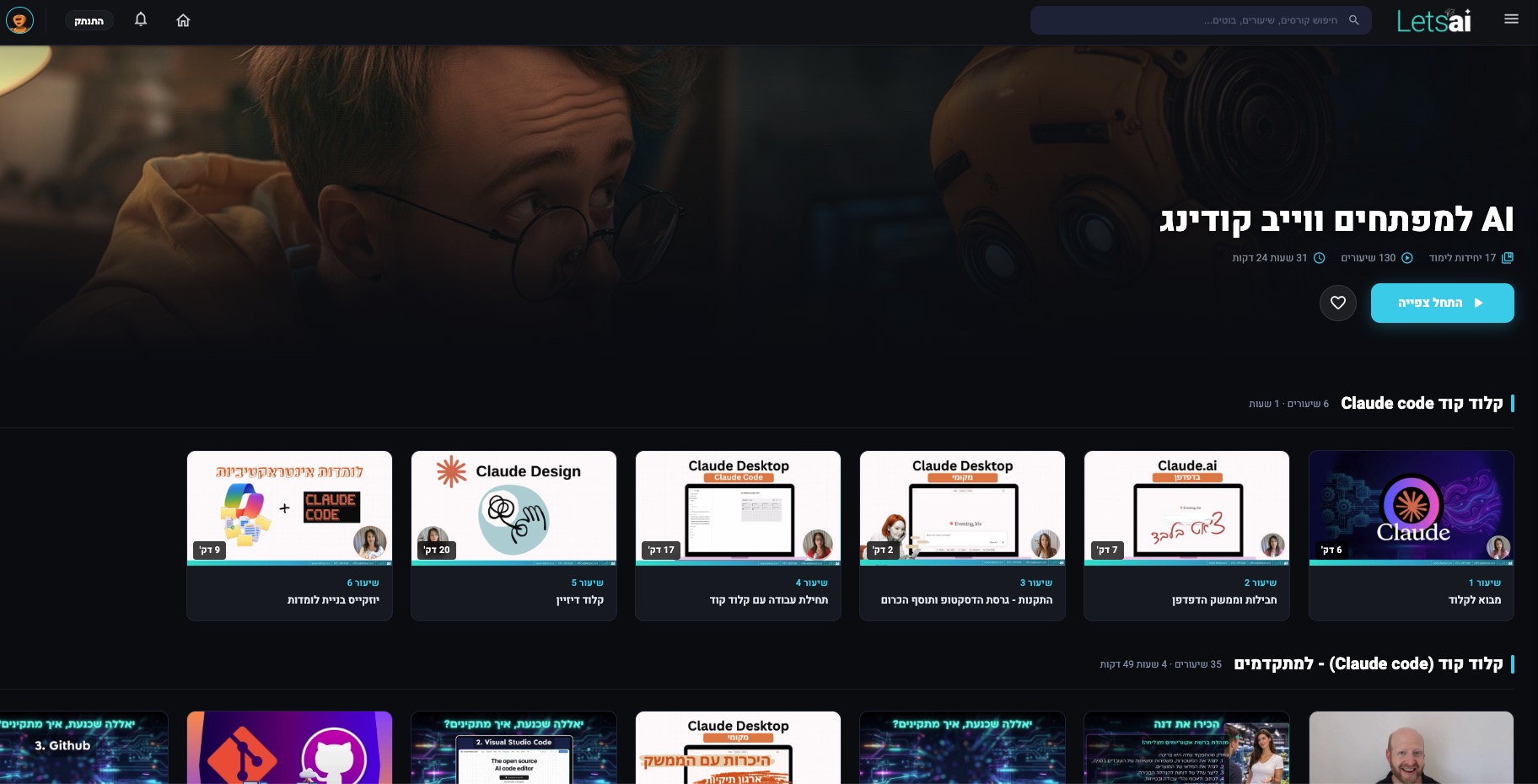This screenshot has width=1538, height=784.
Task: Click the שיעור 2 label
Action: coord(1261,583)
